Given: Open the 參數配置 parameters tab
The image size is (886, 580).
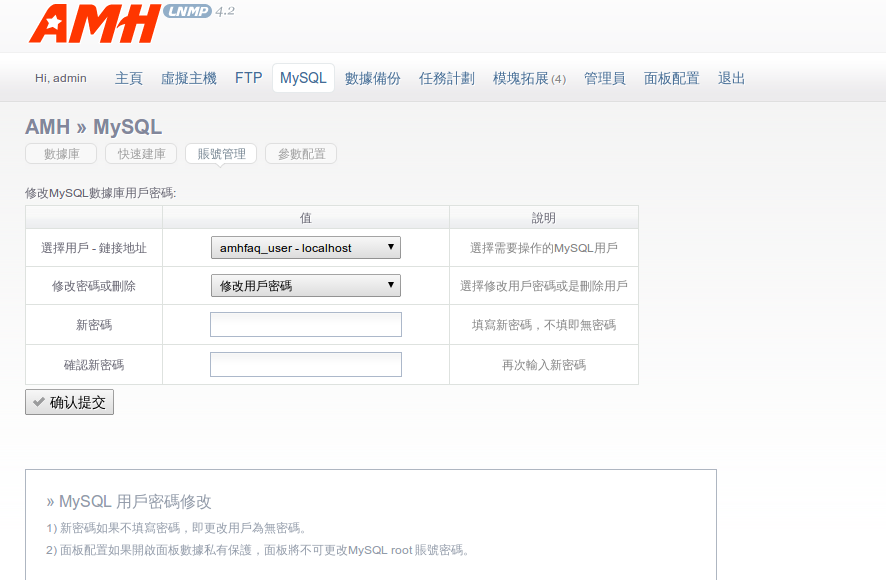Looking at the screenshot, I should (301, 154).
